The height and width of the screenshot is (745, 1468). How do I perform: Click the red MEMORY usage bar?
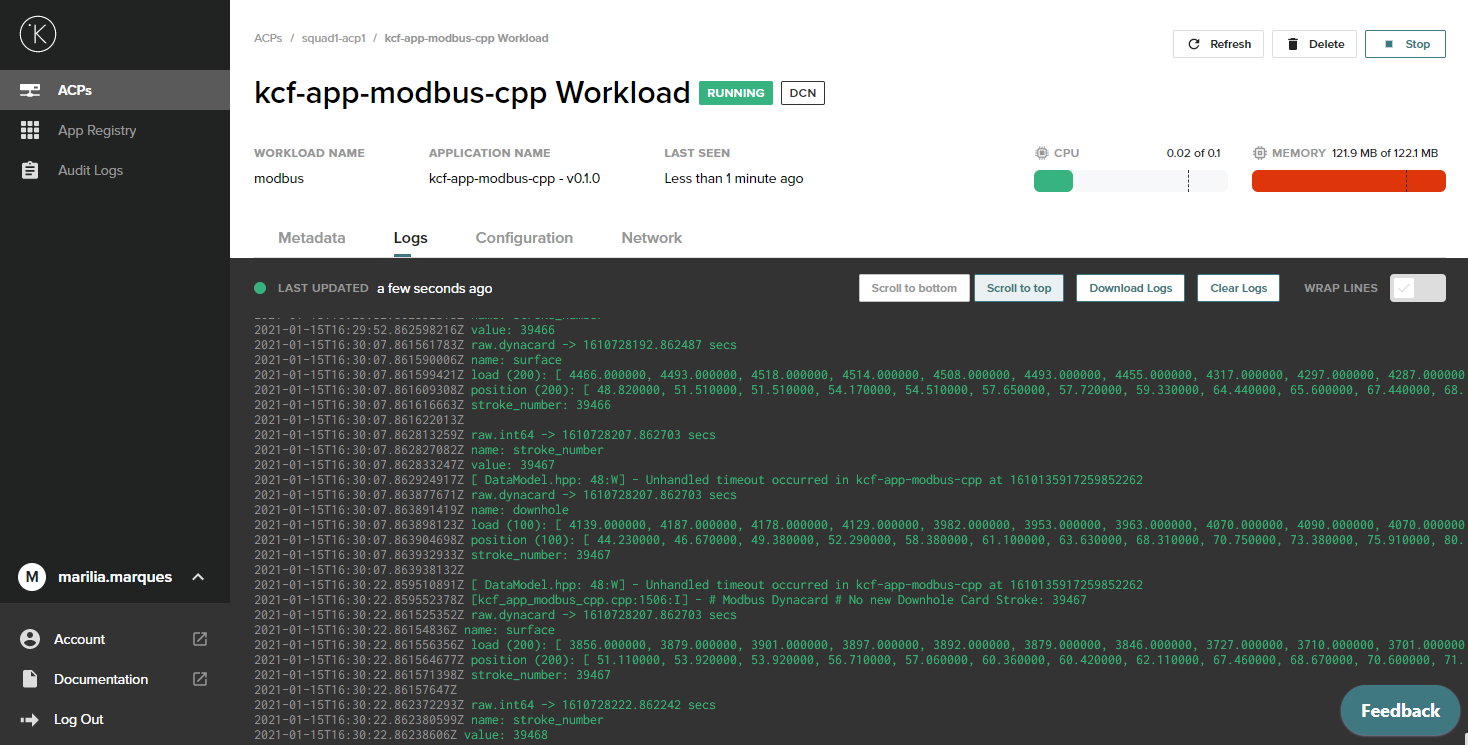1349,181
